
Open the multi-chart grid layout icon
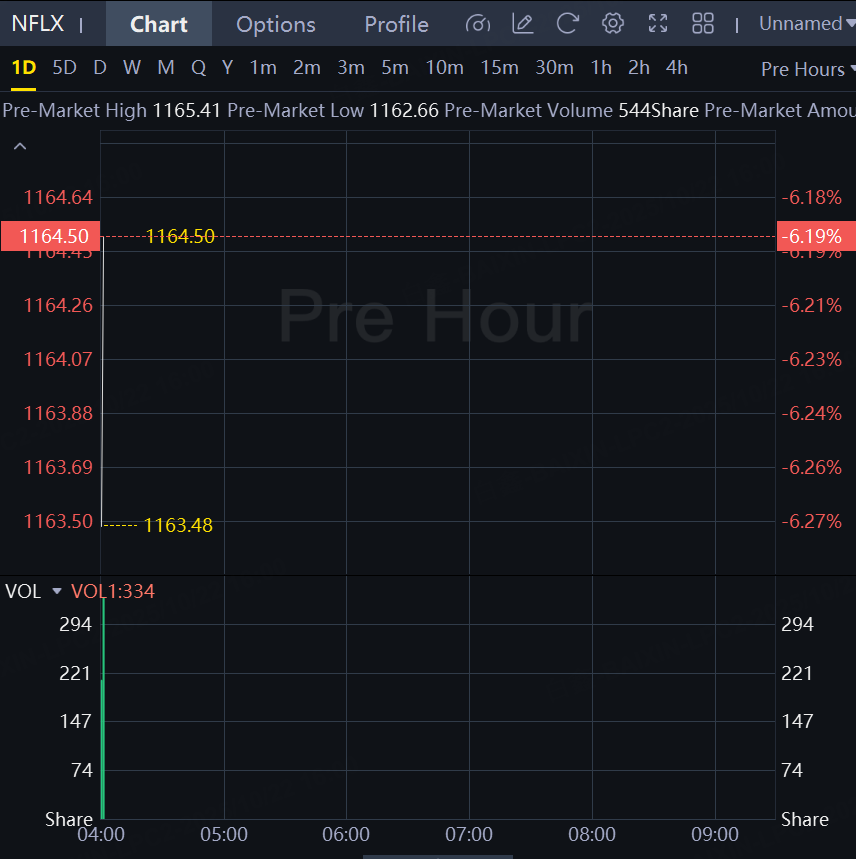pyautogui.click(x=703, y=24)
